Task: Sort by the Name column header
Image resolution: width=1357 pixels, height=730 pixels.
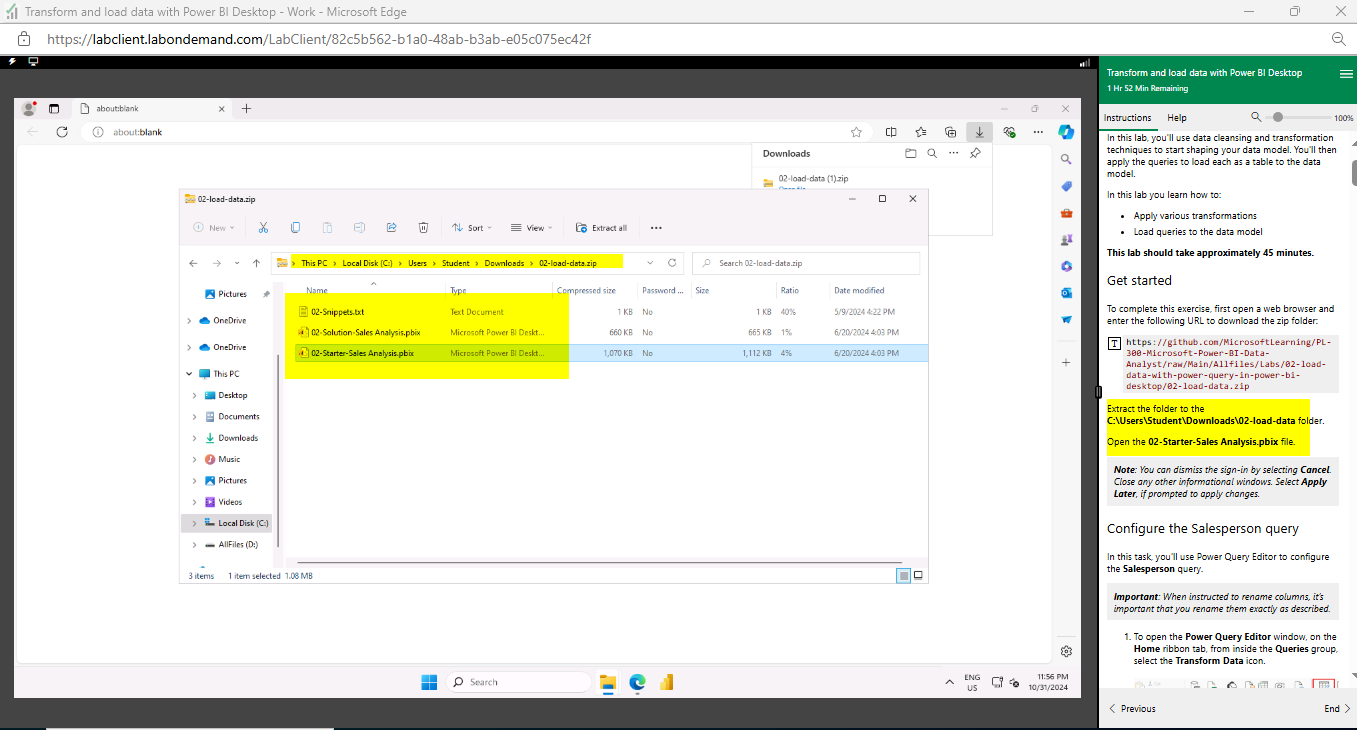Action: 317,291
